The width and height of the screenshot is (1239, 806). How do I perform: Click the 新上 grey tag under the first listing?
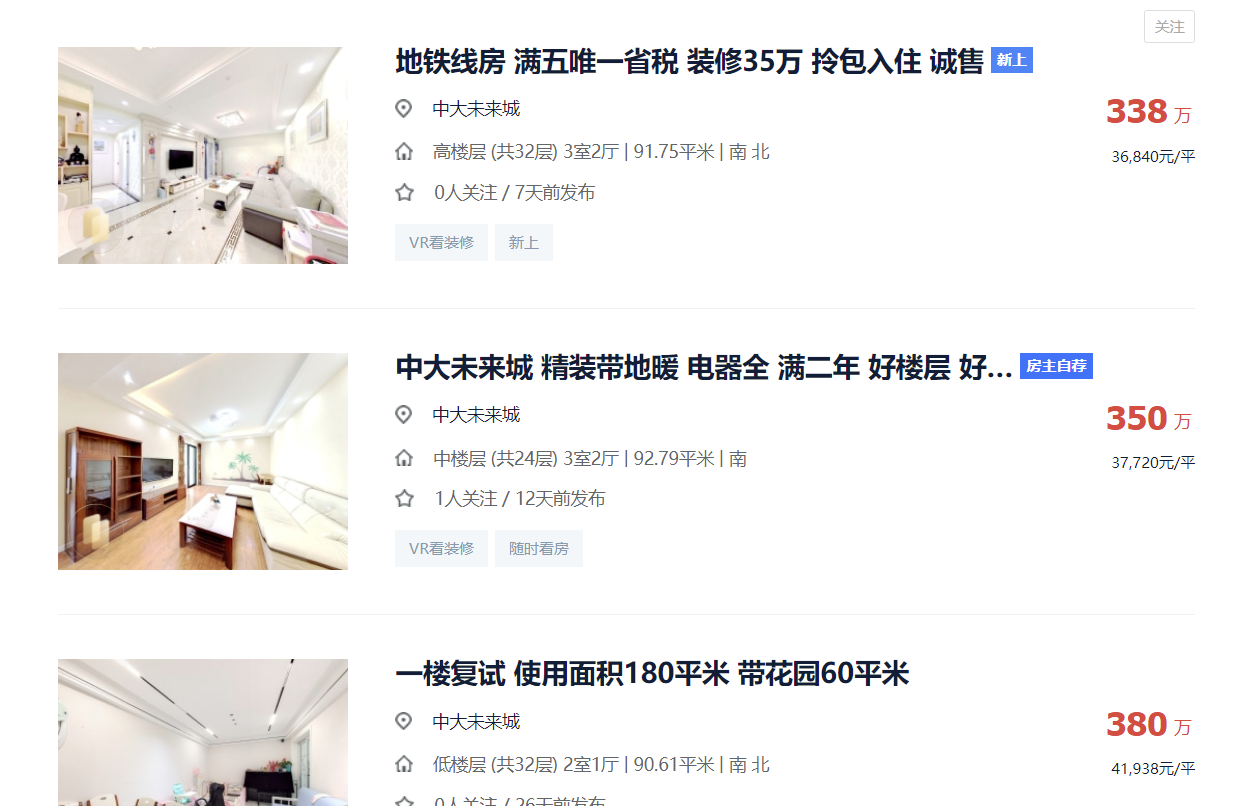coord(524,243)
